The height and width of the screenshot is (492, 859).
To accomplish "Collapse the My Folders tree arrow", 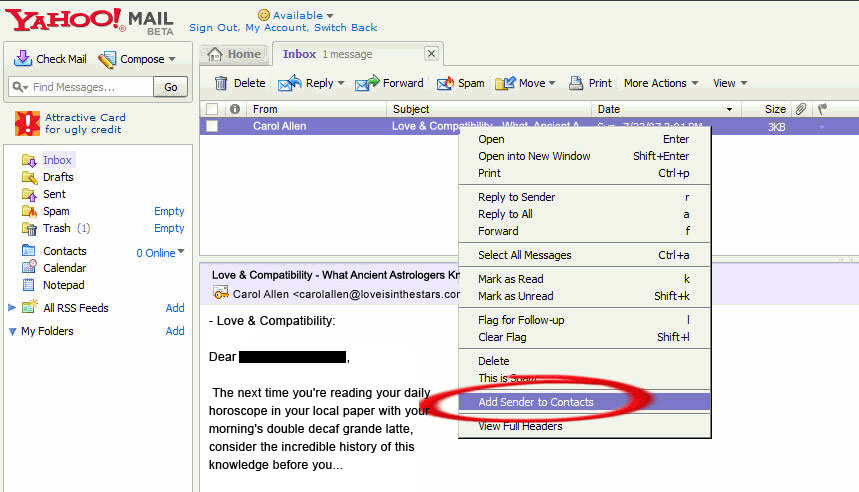I will (12, 331).
